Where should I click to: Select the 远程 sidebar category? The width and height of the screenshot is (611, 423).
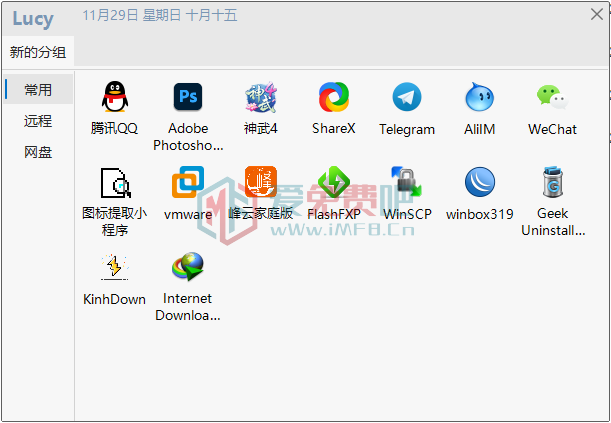point(38,121)
